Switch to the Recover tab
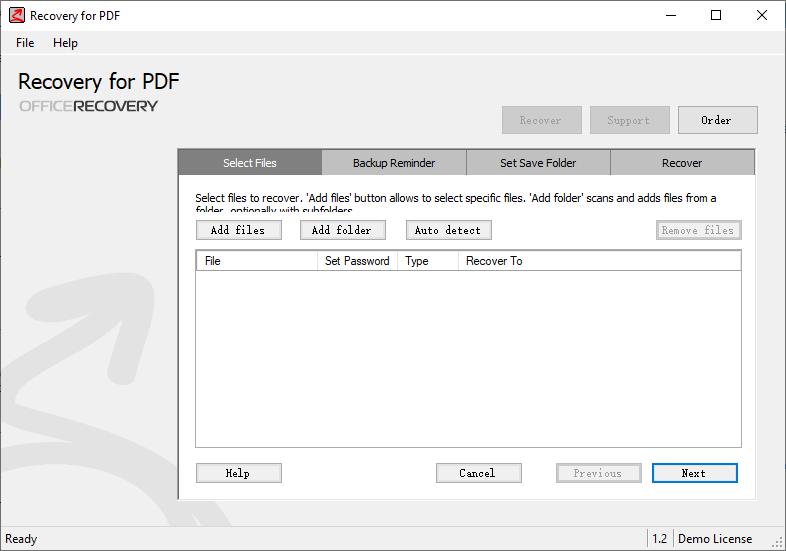786x551 pixels. (682, 163)
